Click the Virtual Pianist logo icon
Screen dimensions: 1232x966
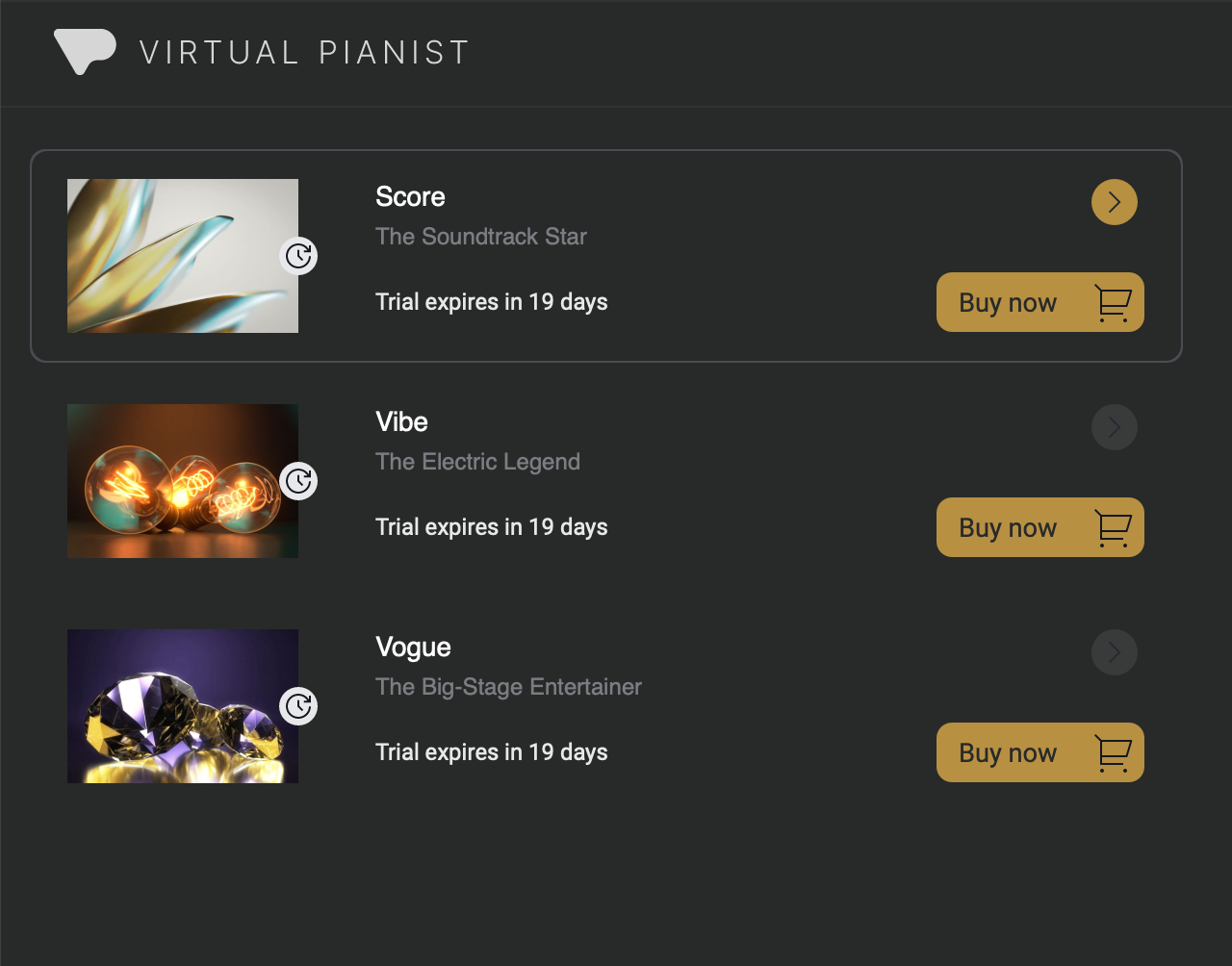pyautogui.click(x=85, y=51)
